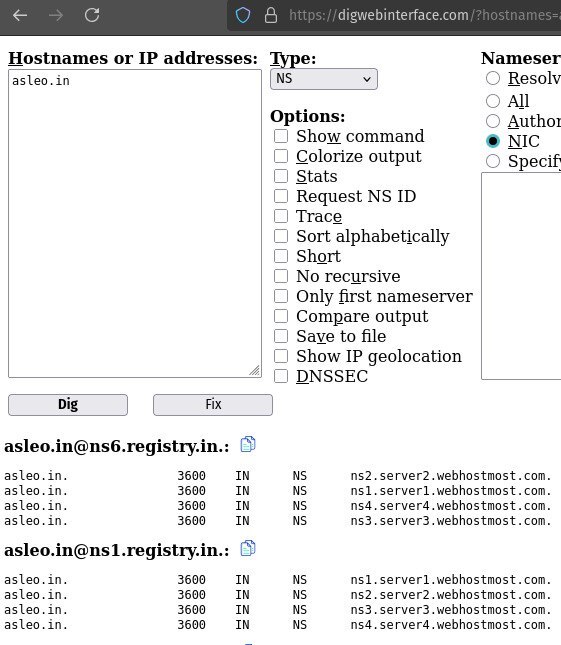Image resolution: width=561 pixels, height=645 pixels.
Task: Go back to the previous page
Action: [x=20, y=16]
